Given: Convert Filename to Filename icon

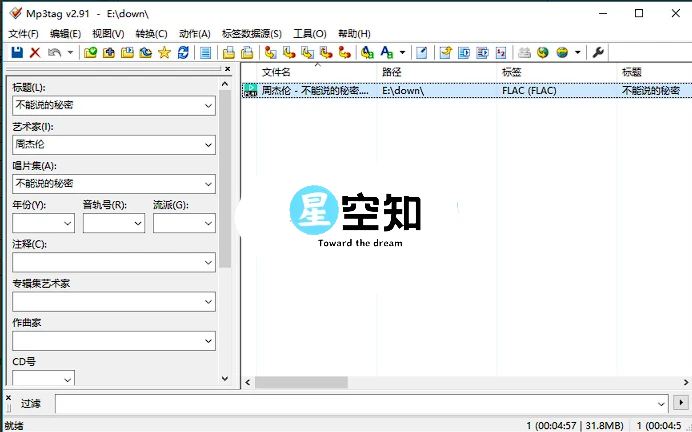Looking at the screenshot, I should [x=307, y=53].
